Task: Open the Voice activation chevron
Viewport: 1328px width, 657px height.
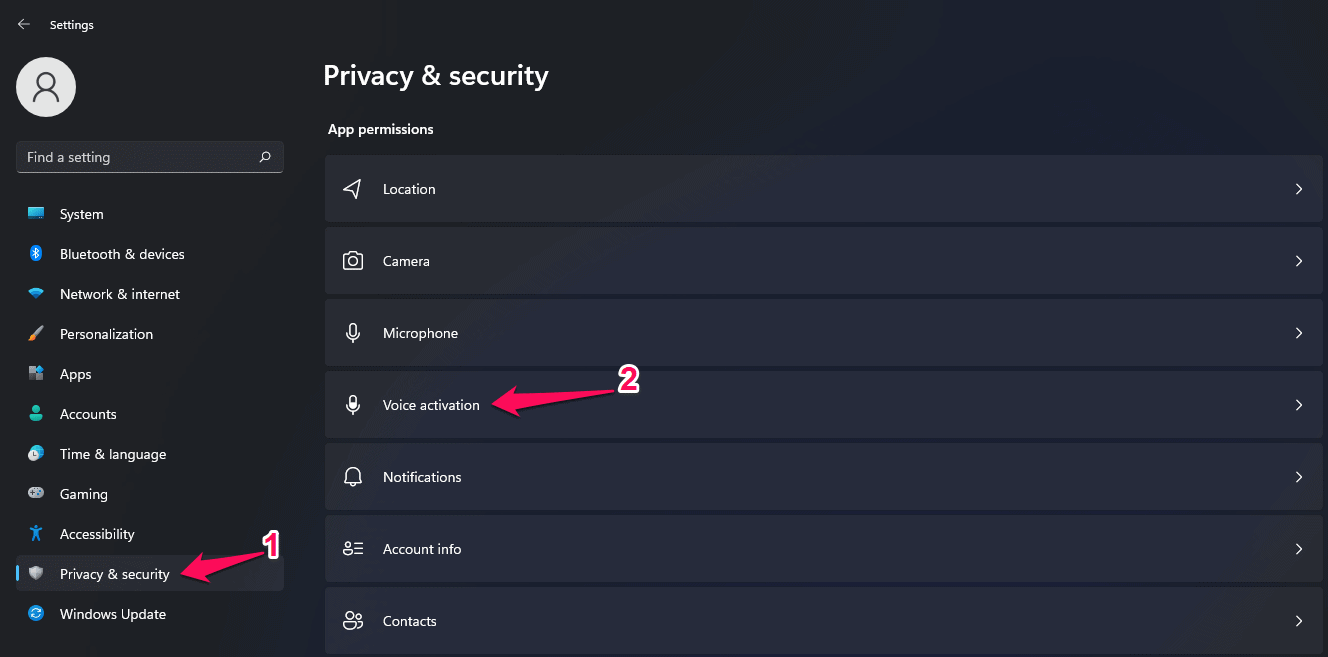Action: [x=1299, y=405]
